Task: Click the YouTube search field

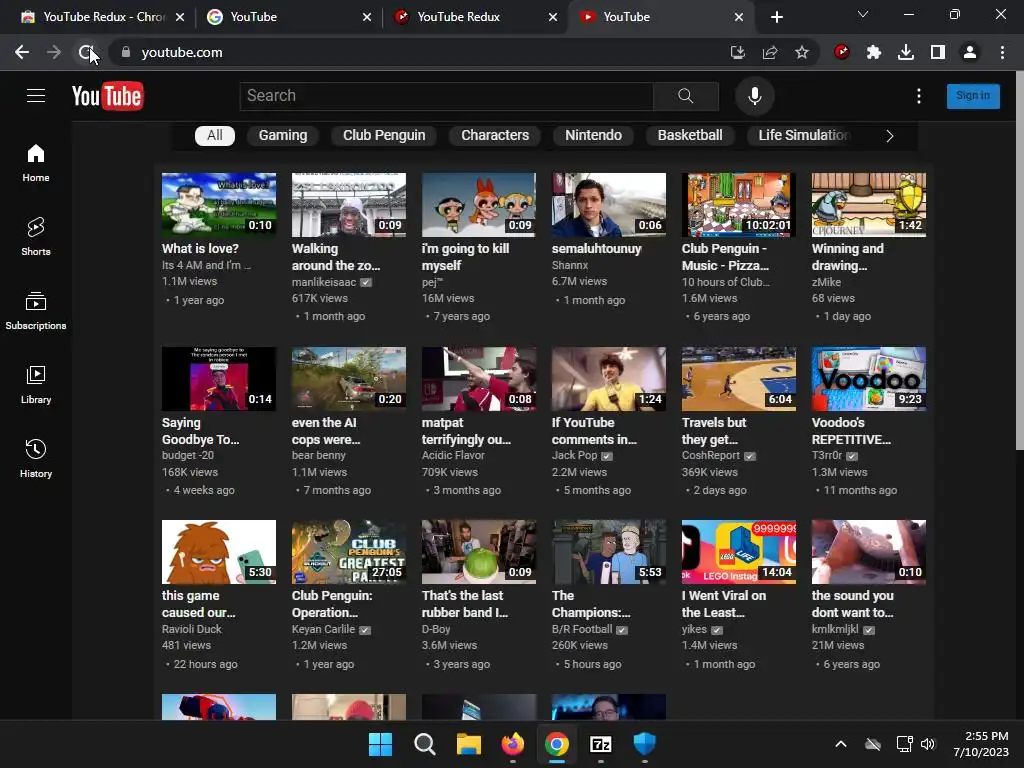Action: [x=447, y=96]
